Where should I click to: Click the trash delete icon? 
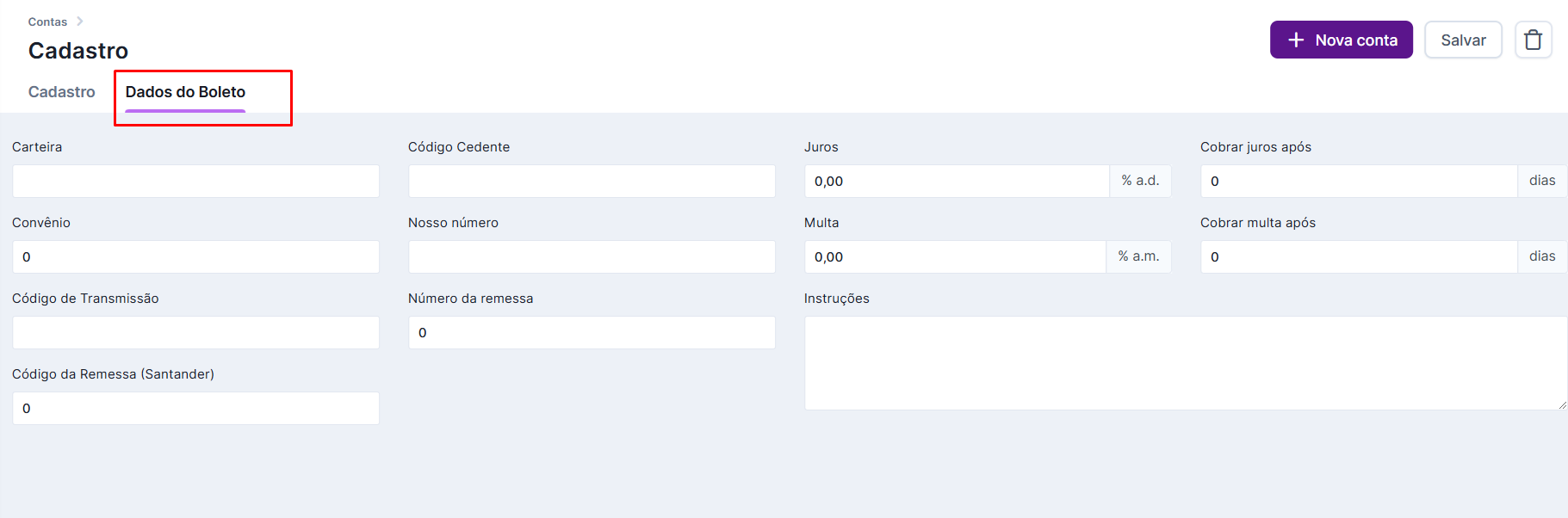(x=1533, y=40)
